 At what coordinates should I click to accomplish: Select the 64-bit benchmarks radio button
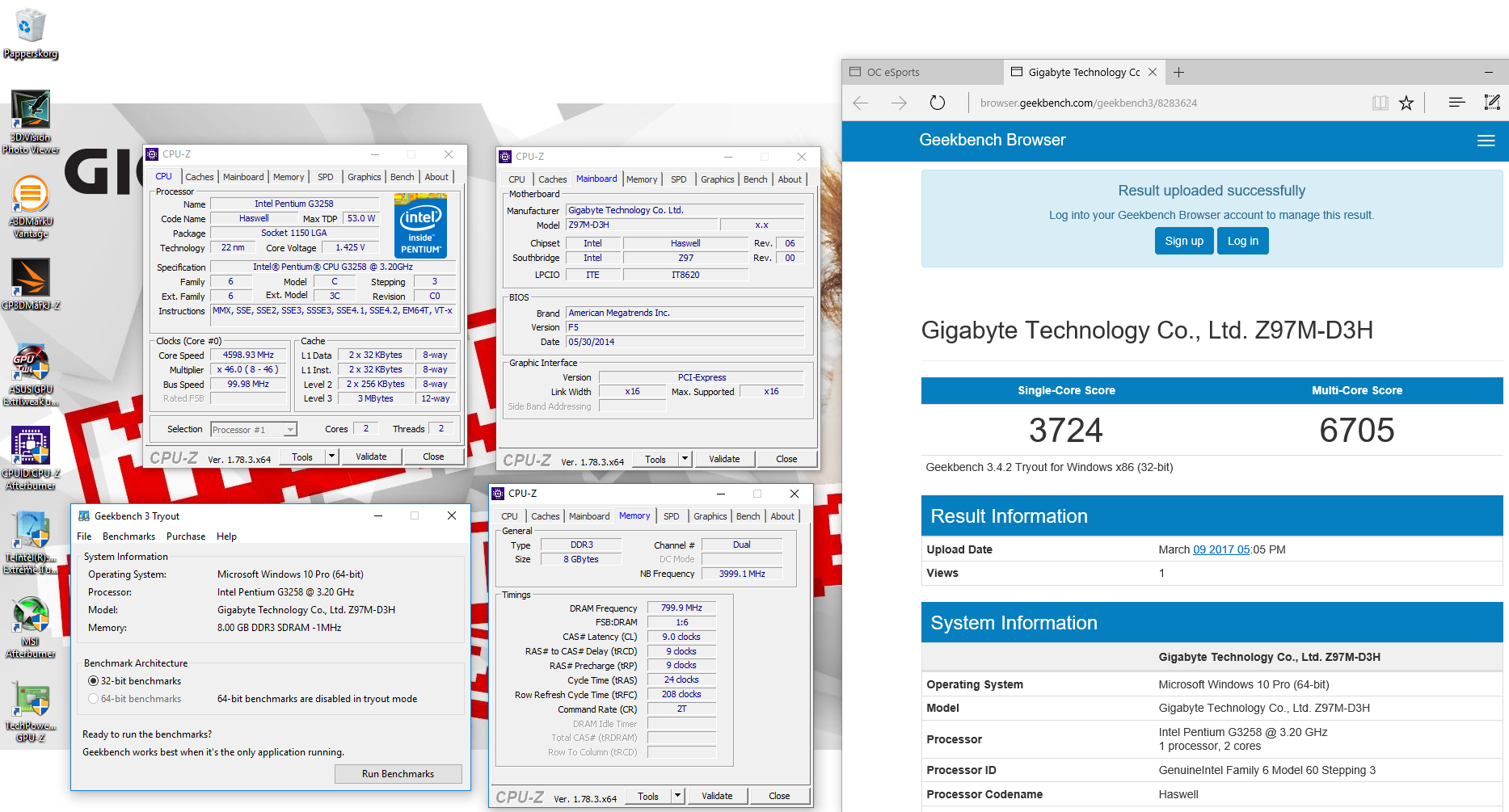[94, 699]
